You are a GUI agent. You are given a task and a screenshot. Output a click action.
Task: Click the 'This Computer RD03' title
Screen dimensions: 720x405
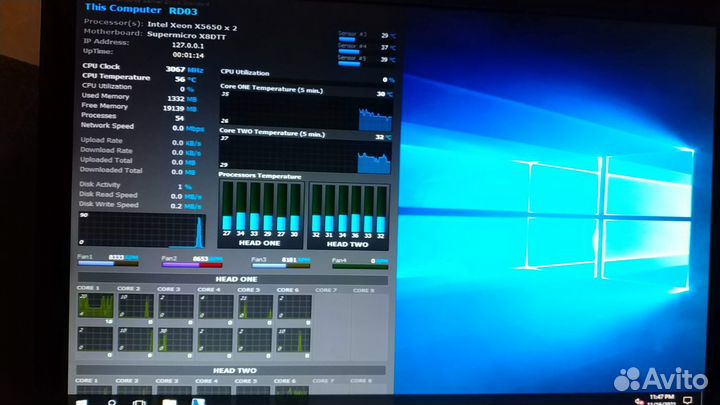pyautogui.click(x=141, y=9)
